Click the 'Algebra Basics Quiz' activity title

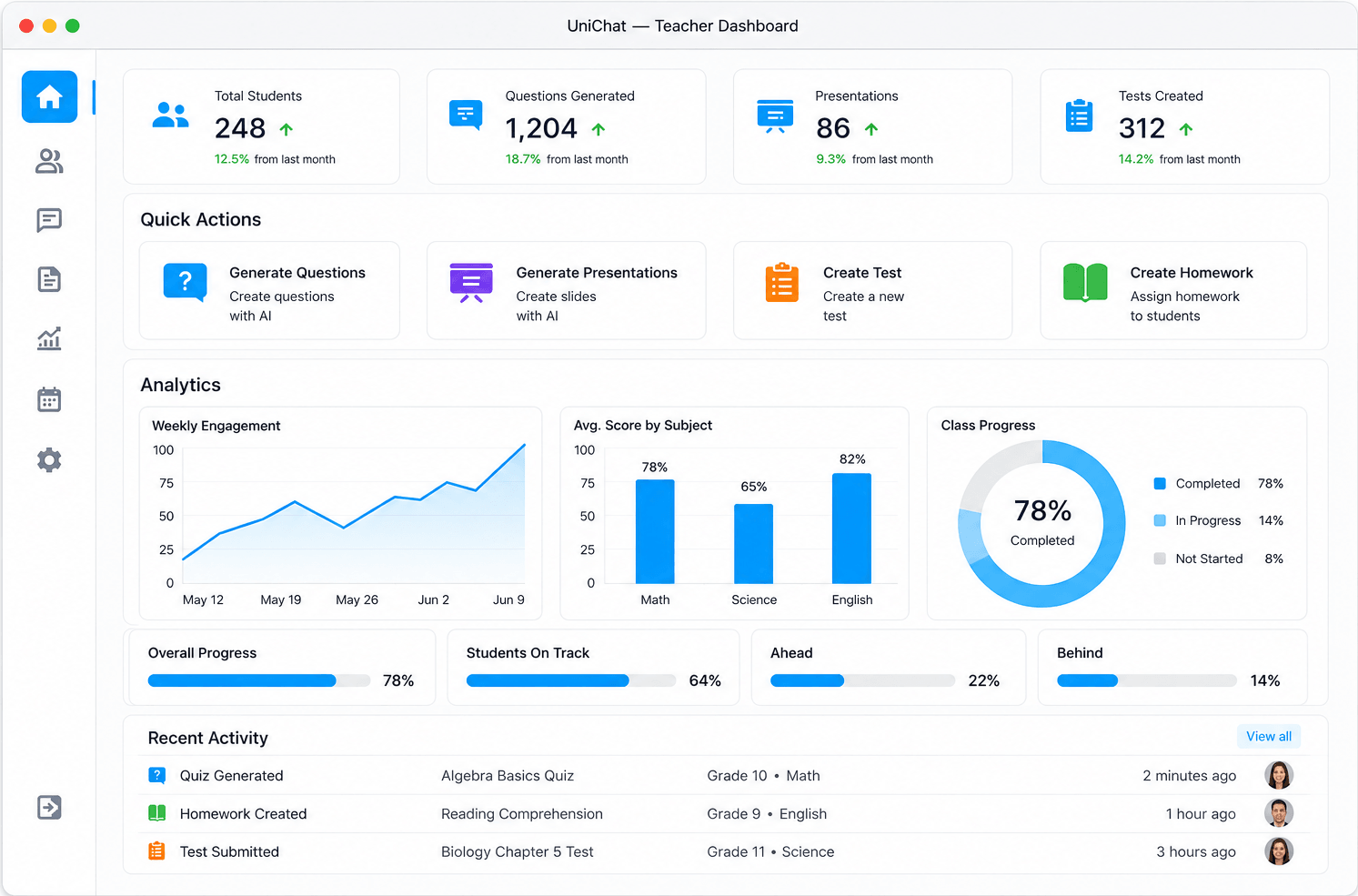click(508, 776)
